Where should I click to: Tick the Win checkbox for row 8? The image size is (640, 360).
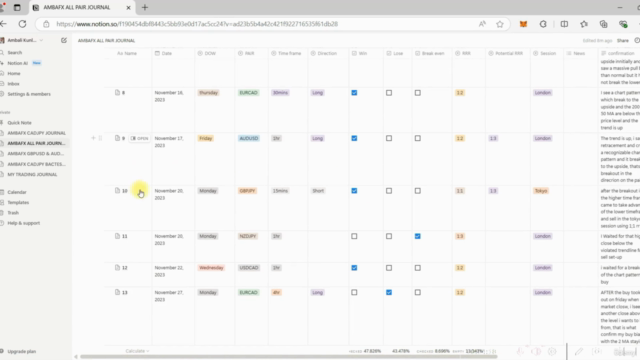click(x=354, y=93)
